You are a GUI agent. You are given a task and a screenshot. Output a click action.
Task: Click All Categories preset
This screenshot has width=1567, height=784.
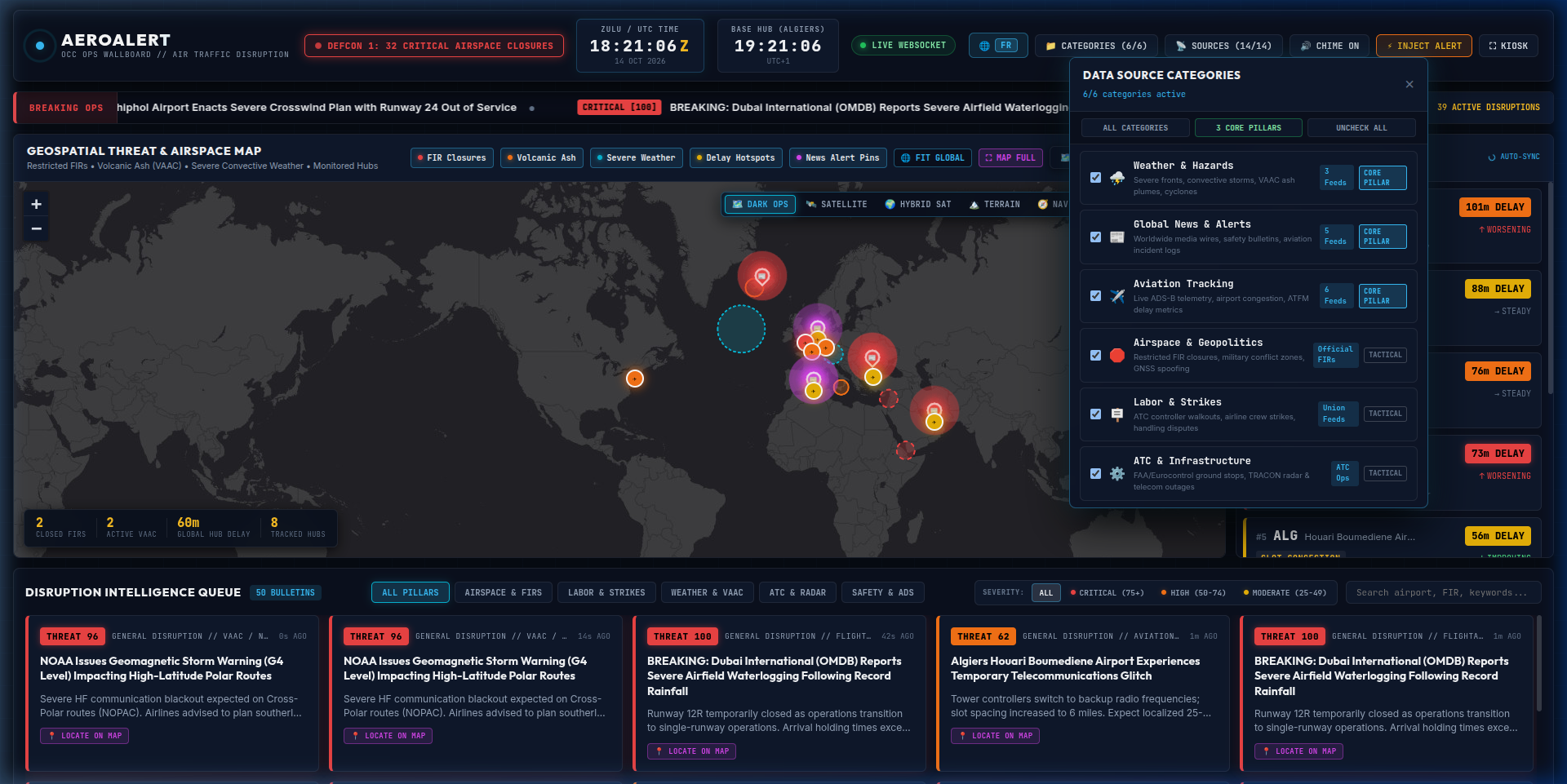coord(1135,128)
